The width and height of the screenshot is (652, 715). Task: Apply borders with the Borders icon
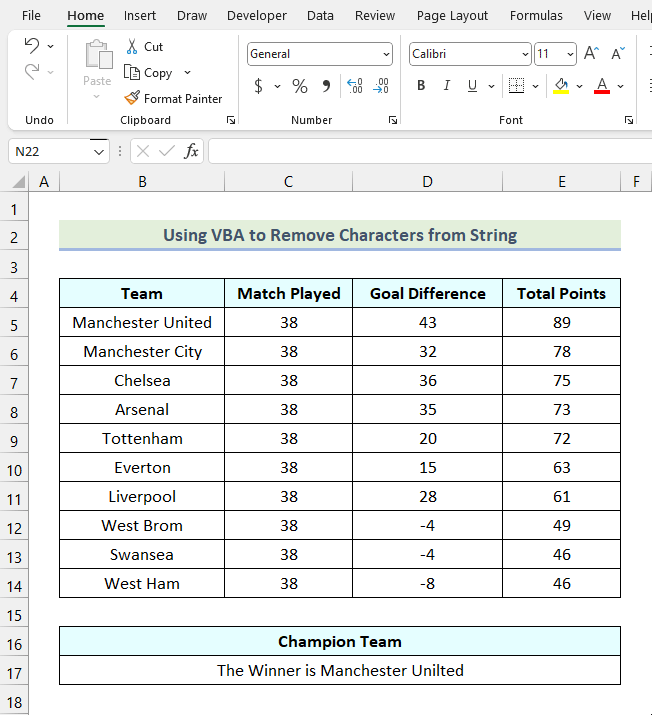tap(516, 85)
